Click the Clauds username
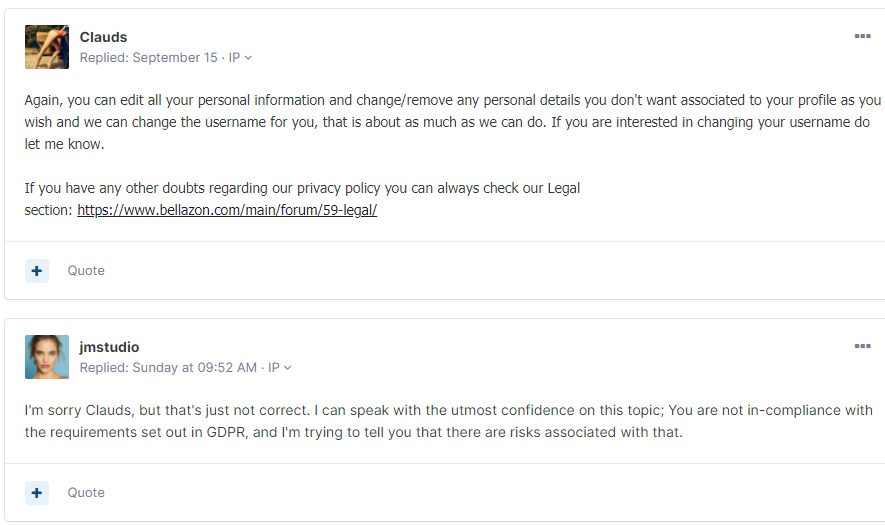Image resolution: width=885 pixels, height=525 pixels. 103,38
